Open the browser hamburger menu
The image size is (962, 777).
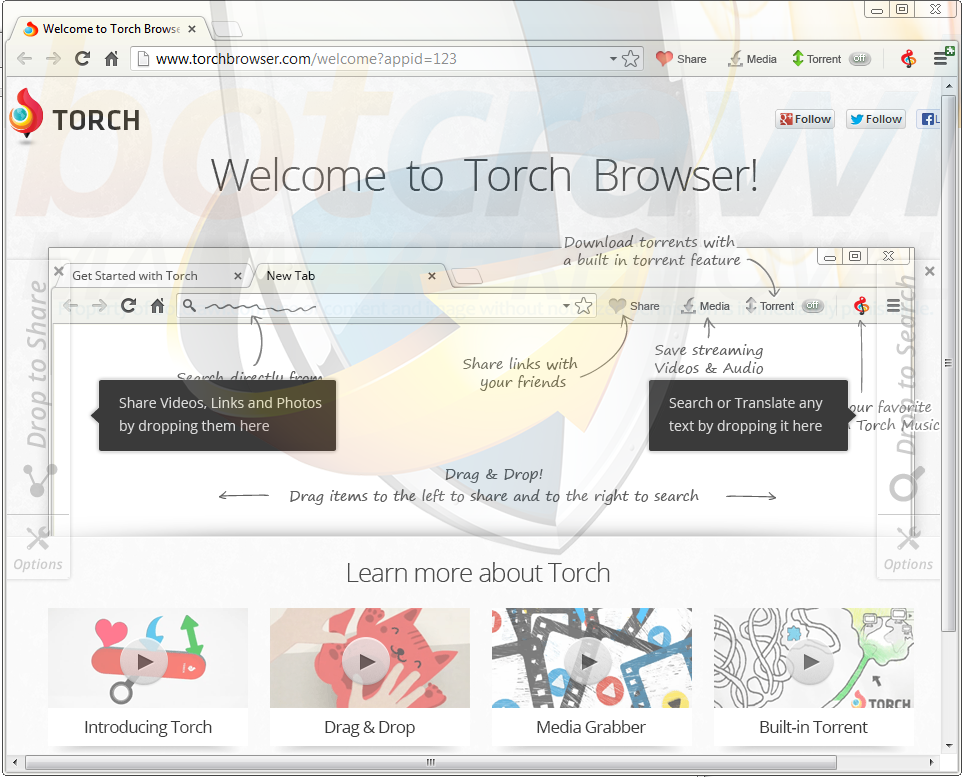point(941,59)
